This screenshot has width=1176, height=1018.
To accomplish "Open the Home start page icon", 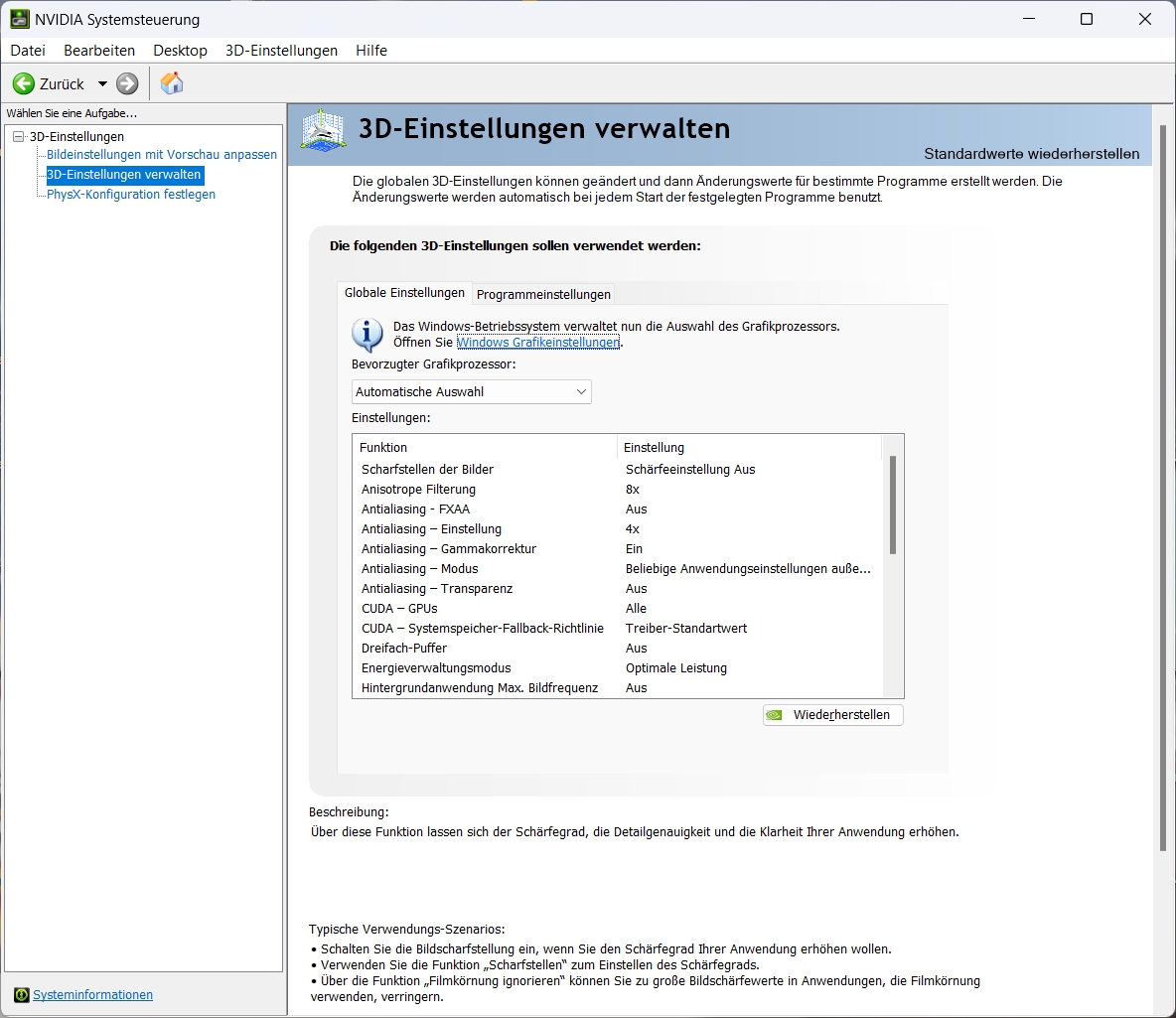I will (x=172, y=83).
